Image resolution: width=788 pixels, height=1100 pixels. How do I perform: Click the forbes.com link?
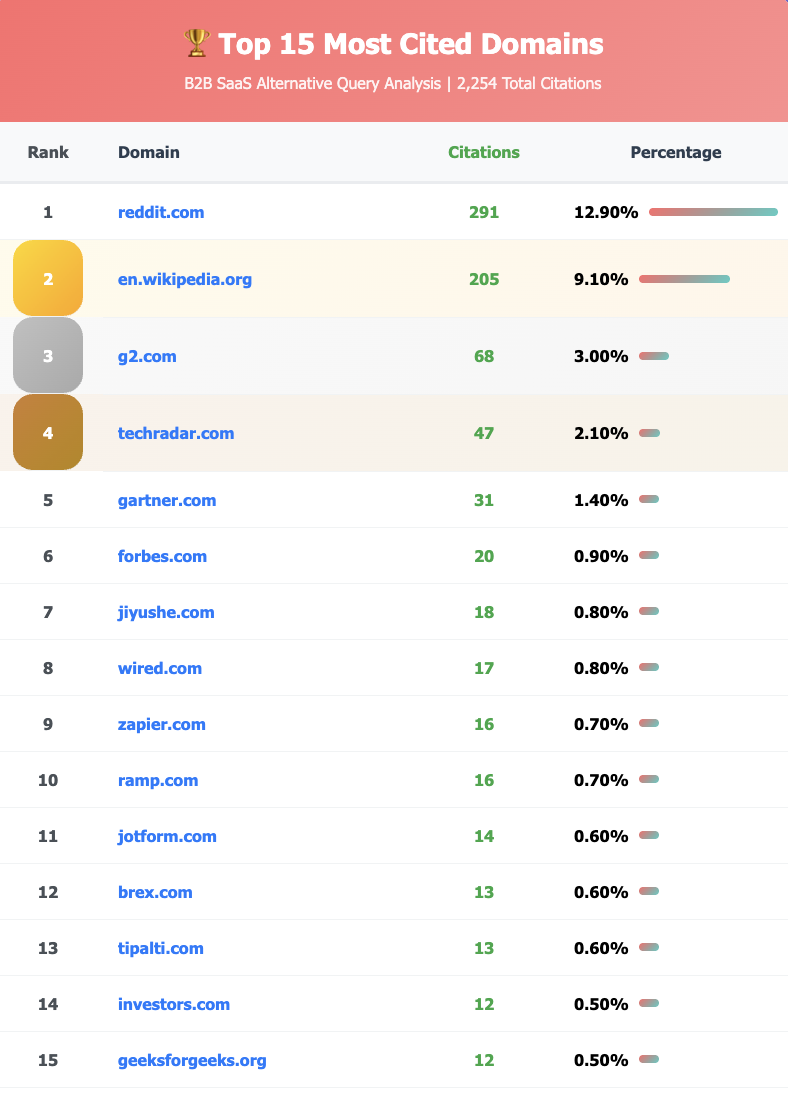[162, 556]
